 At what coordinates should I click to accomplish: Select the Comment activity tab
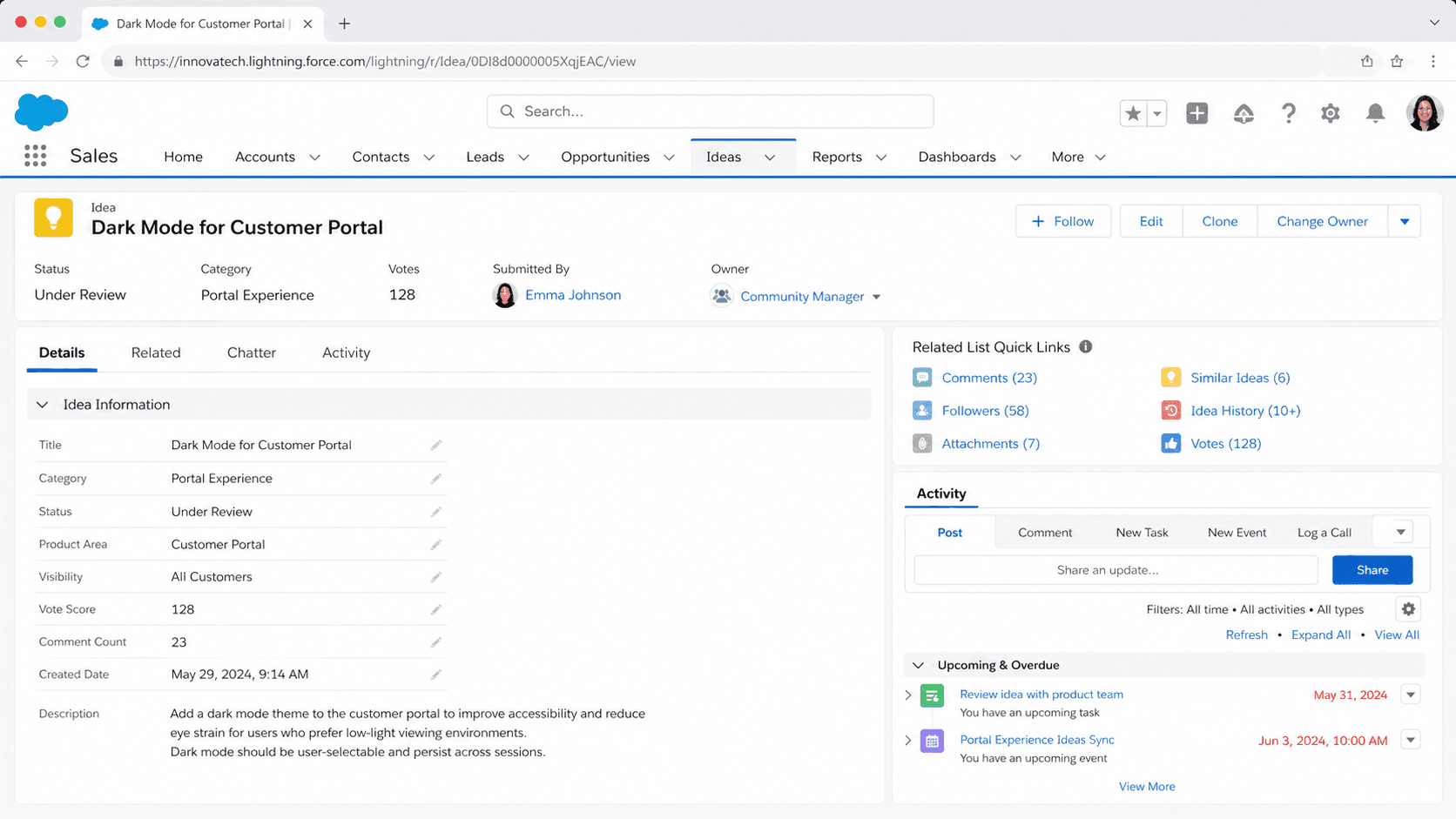coord(1045,533)
